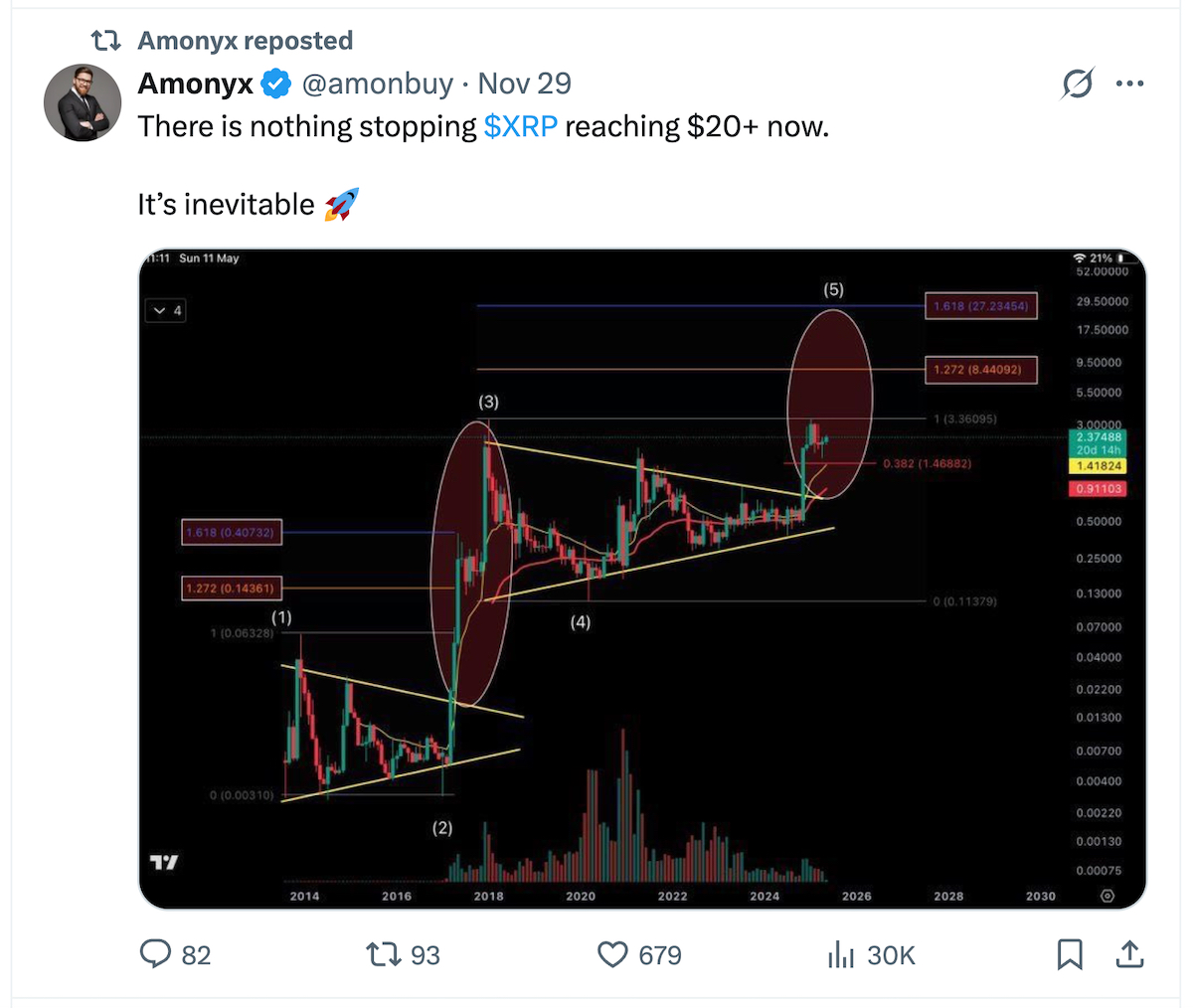Open the $XRP cashtag link
The image size is (1193, 1008).
[x=520, y=126]
